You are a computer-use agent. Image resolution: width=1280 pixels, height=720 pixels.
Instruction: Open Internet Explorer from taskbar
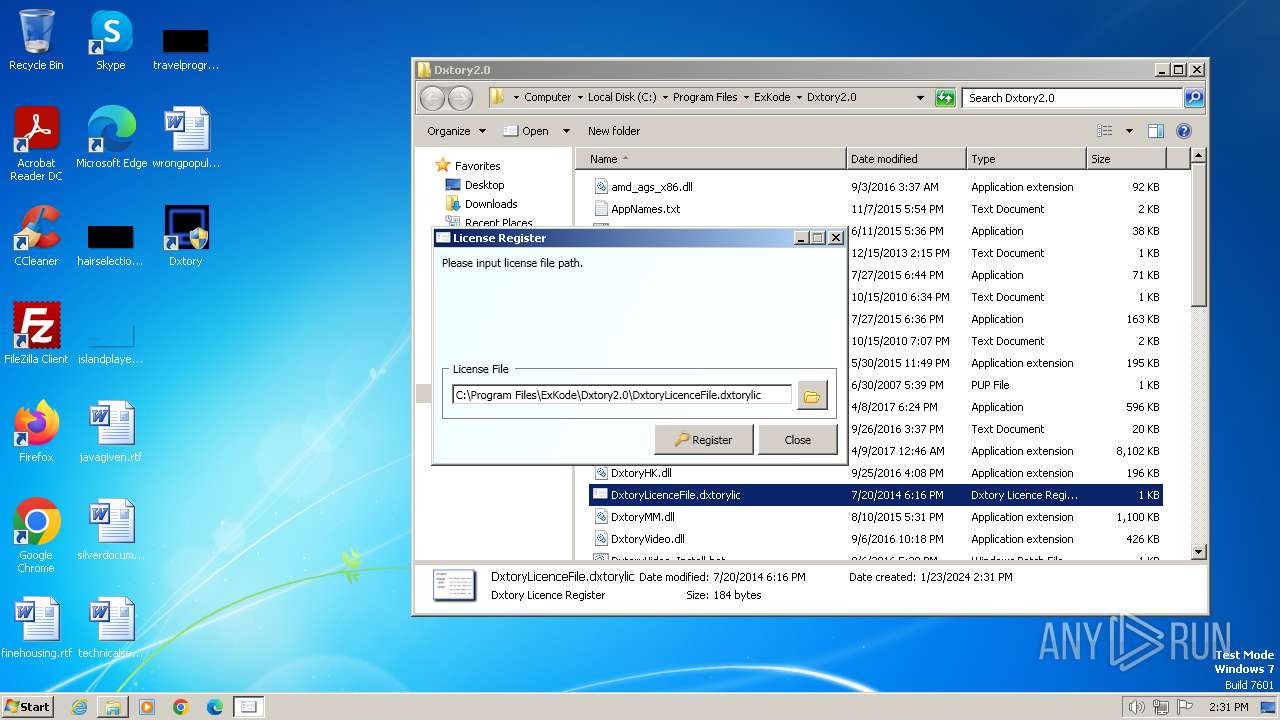pyautogui.click(x=79, y=707)
